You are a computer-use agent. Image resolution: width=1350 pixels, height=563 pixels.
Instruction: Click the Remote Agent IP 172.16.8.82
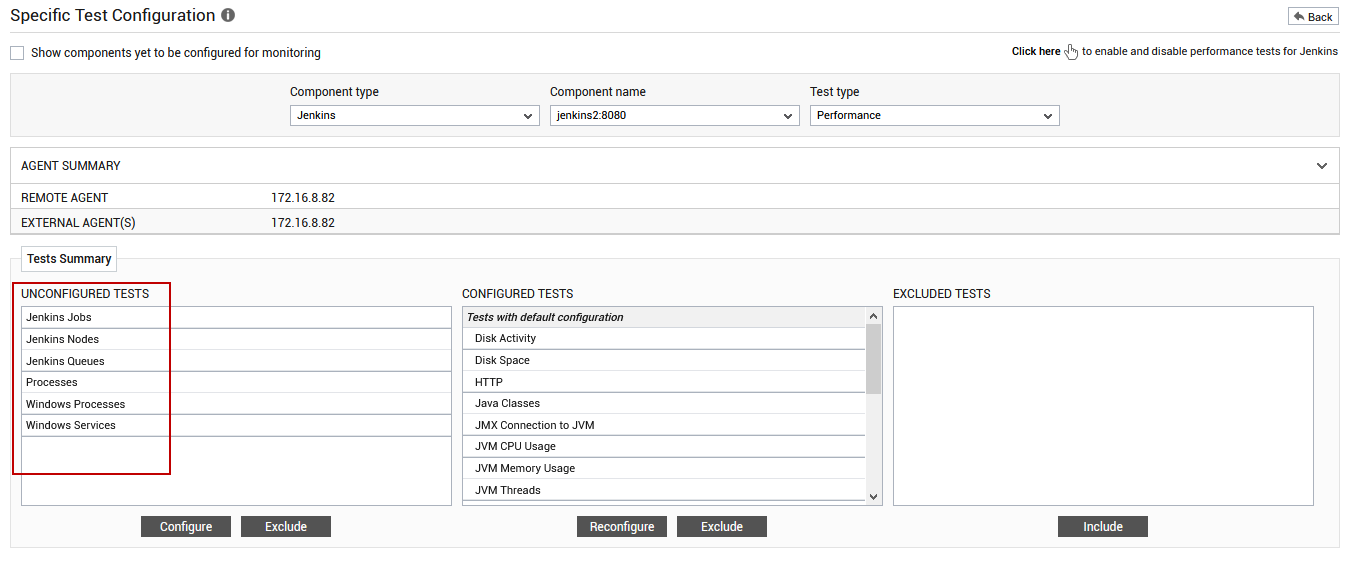coord(303,198)
